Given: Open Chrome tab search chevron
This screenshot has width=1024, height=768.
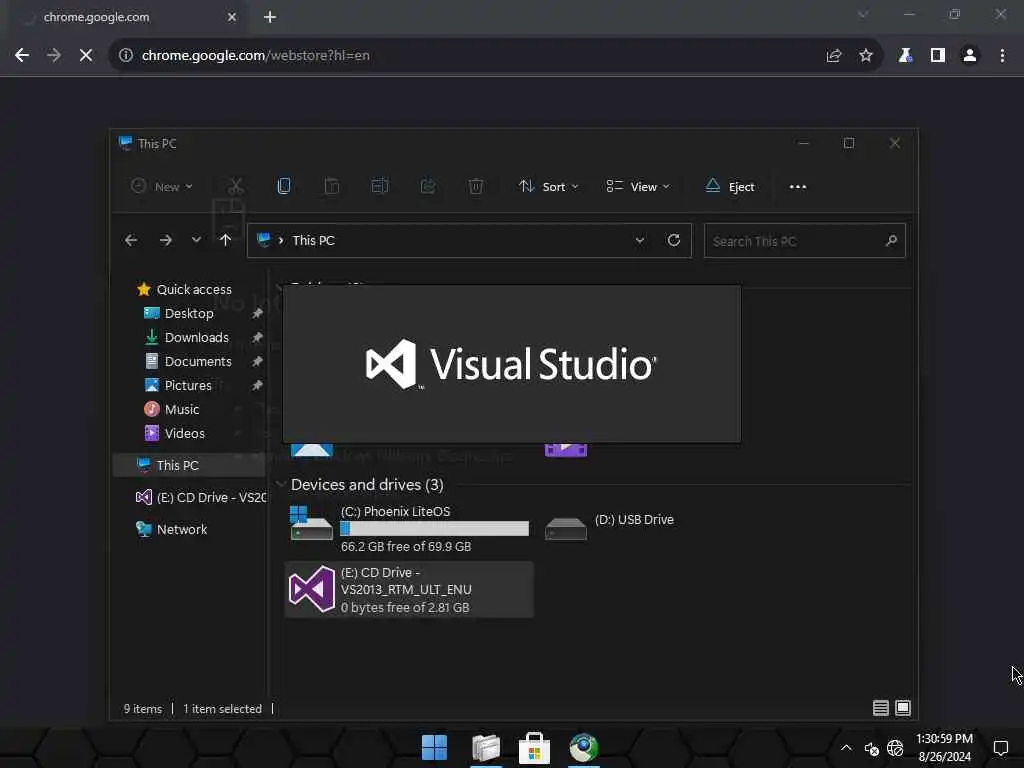Looking at the screenshot, I should pyautogui.click(x=863, y=14).
